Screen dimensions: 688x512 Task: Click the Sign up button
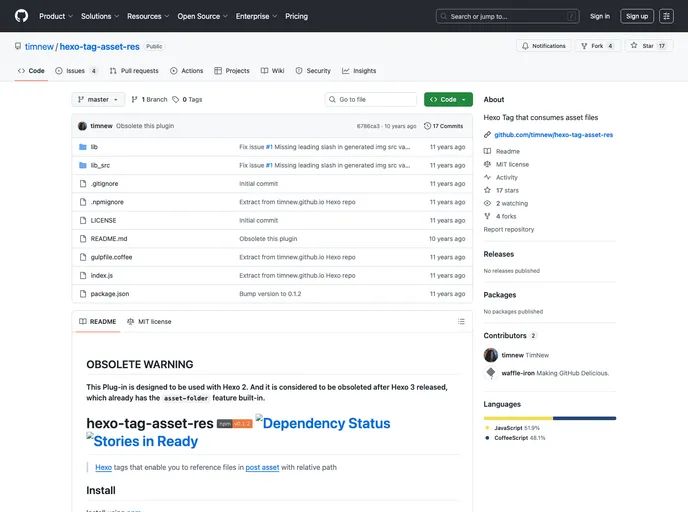637,16
